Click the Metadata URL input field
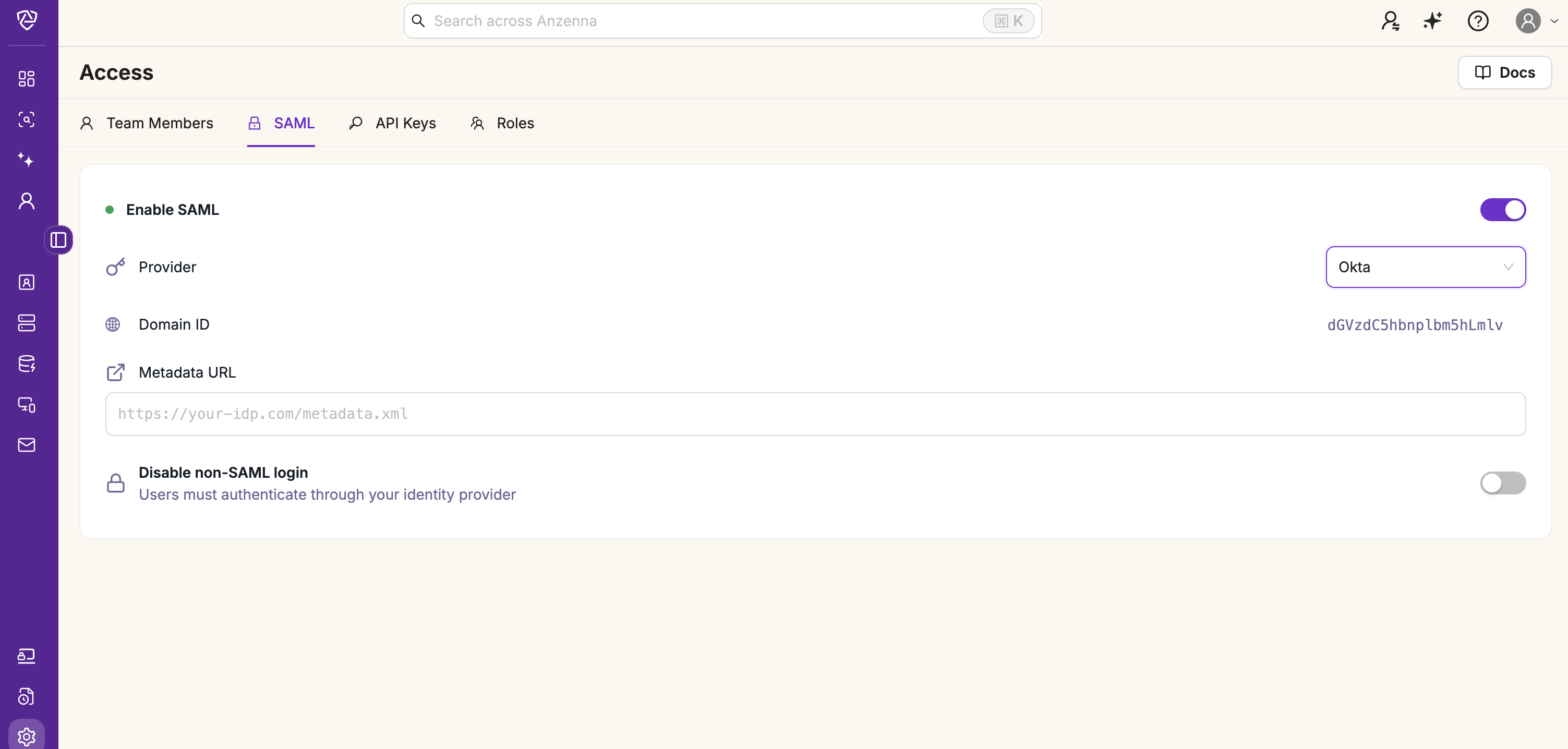This screenshot has width=1568, height=749. click(815, 414)
